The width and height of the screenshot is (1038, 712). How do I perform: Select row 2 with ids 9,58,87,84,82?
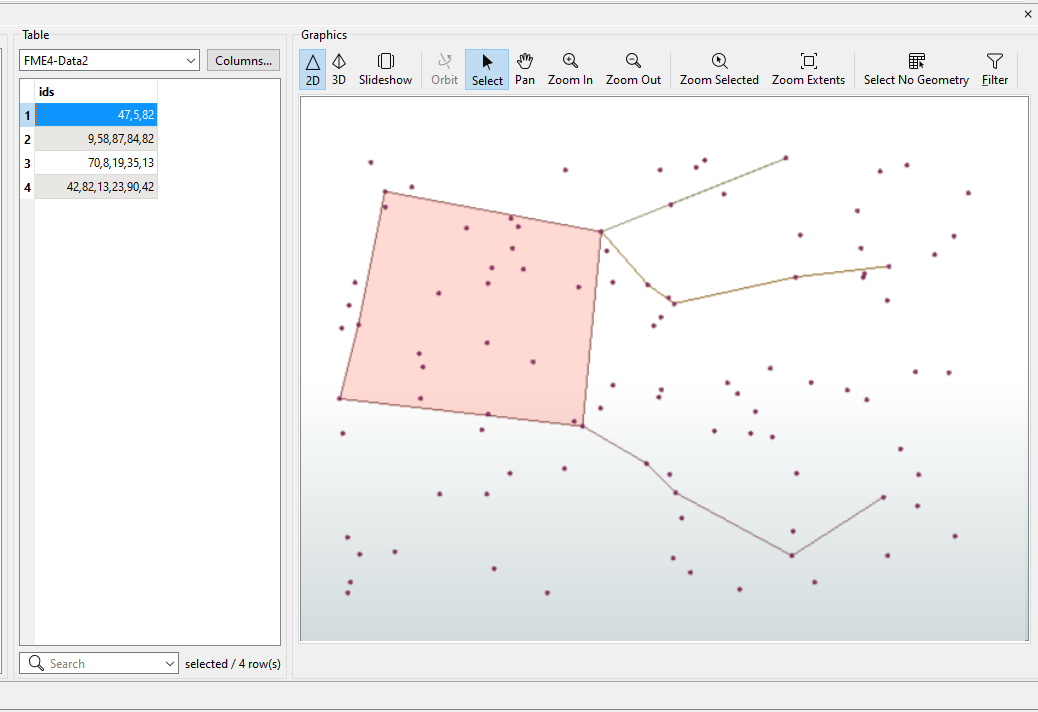click(x=96, y=139)
